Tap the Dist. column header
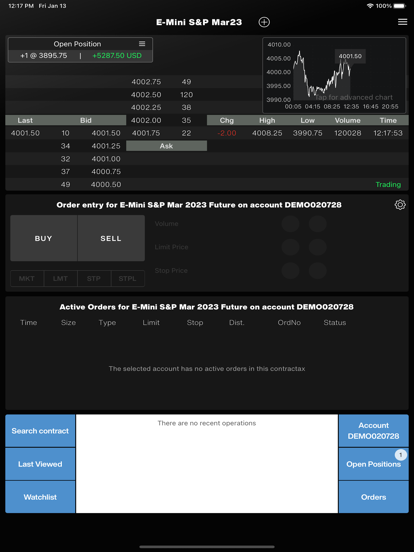Image resolution: width=414 pixels, height=552 pixels. [x=237, y=322]
